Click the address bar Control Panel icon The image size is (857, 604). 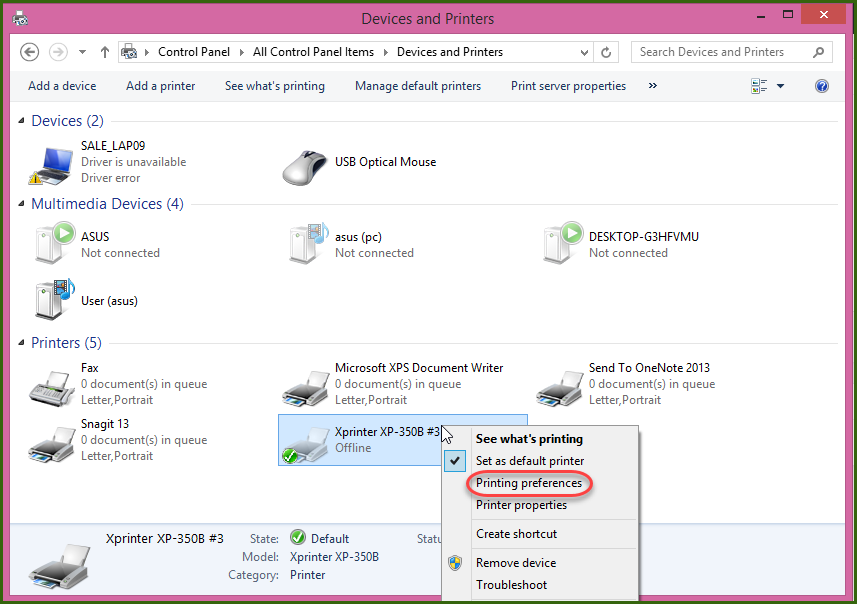click(129, 52)
